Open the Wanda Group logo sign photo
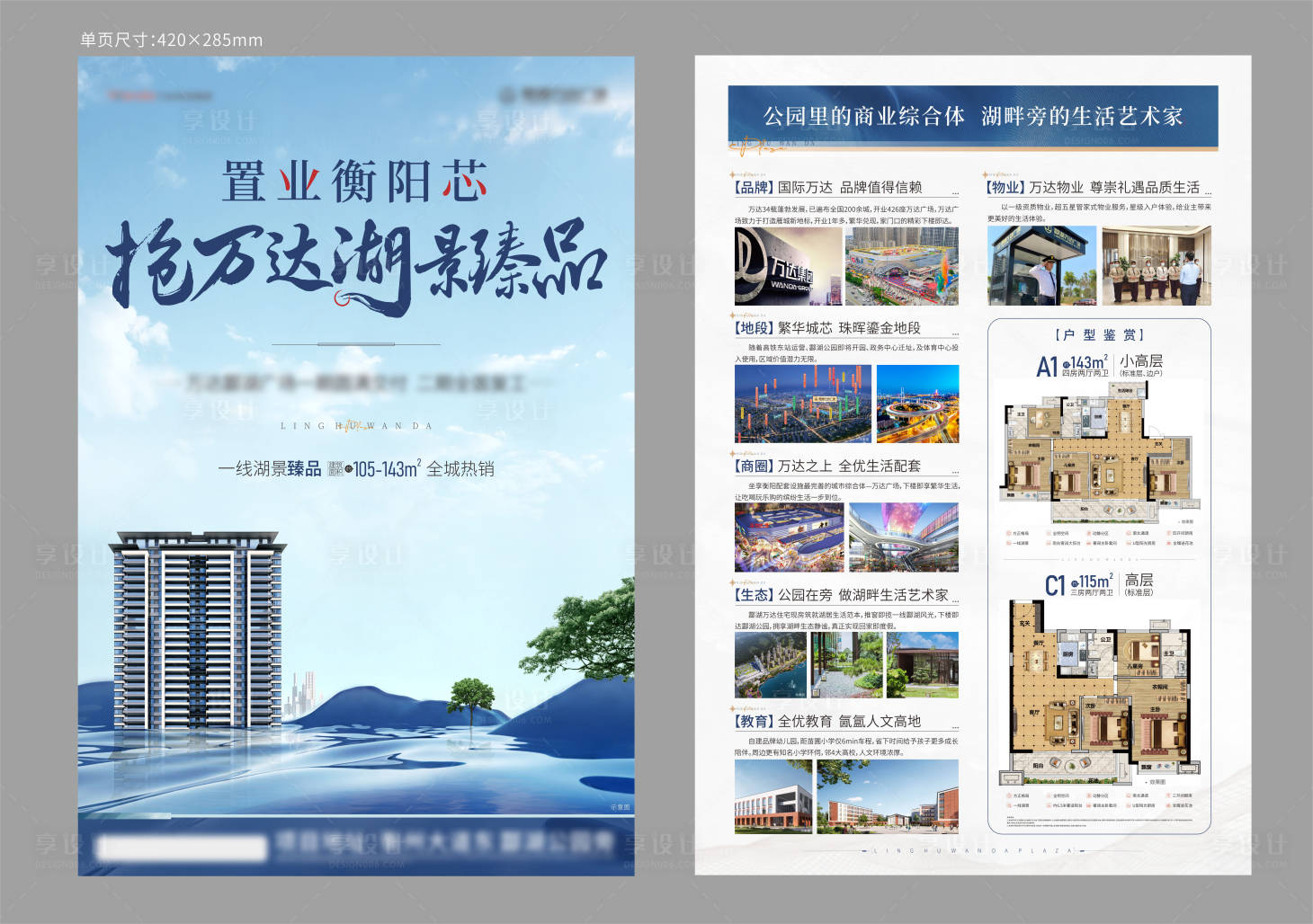 (788, 266)
